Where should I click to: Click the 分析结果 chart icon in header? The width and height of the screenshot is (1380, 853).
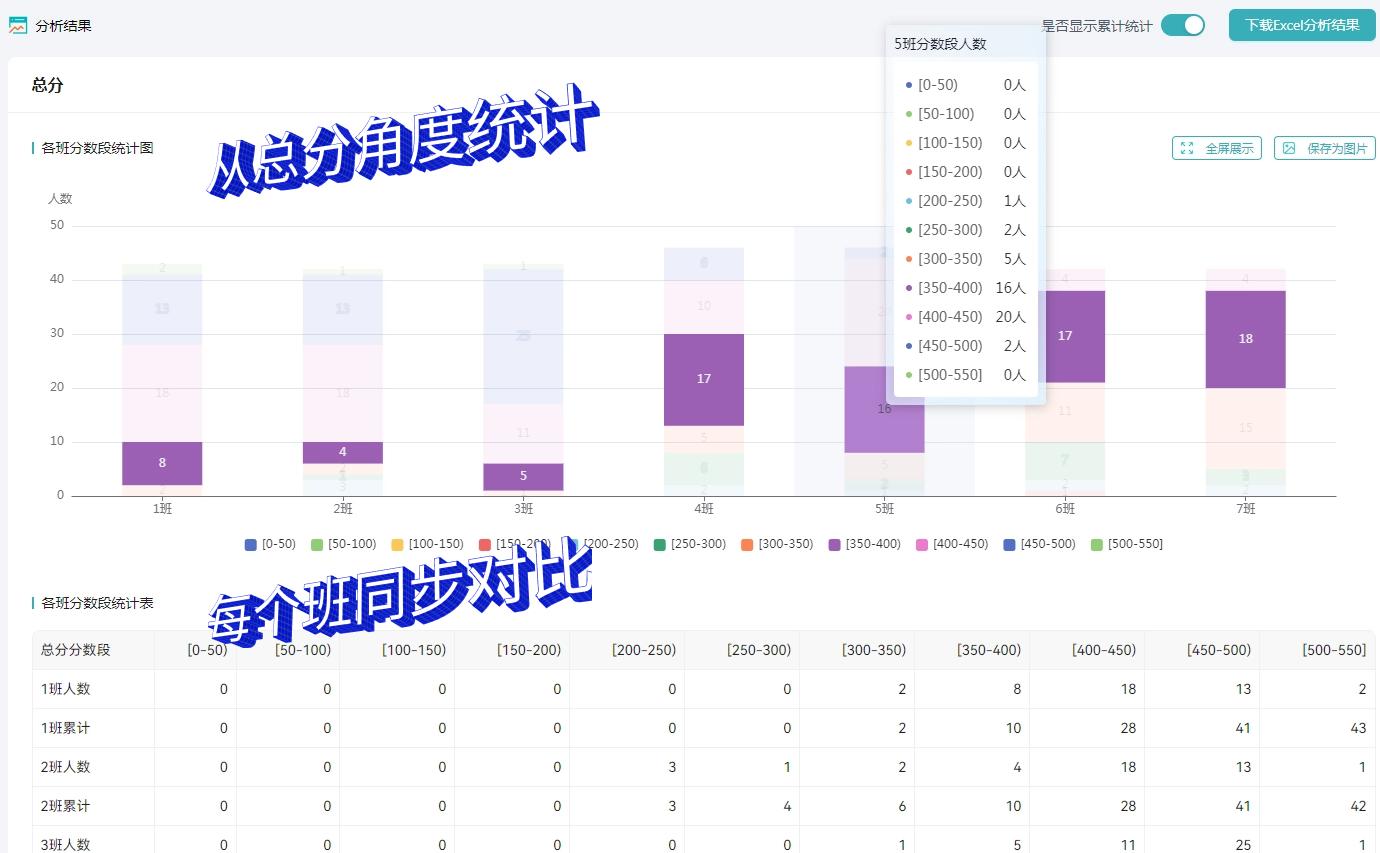[18, 26]
